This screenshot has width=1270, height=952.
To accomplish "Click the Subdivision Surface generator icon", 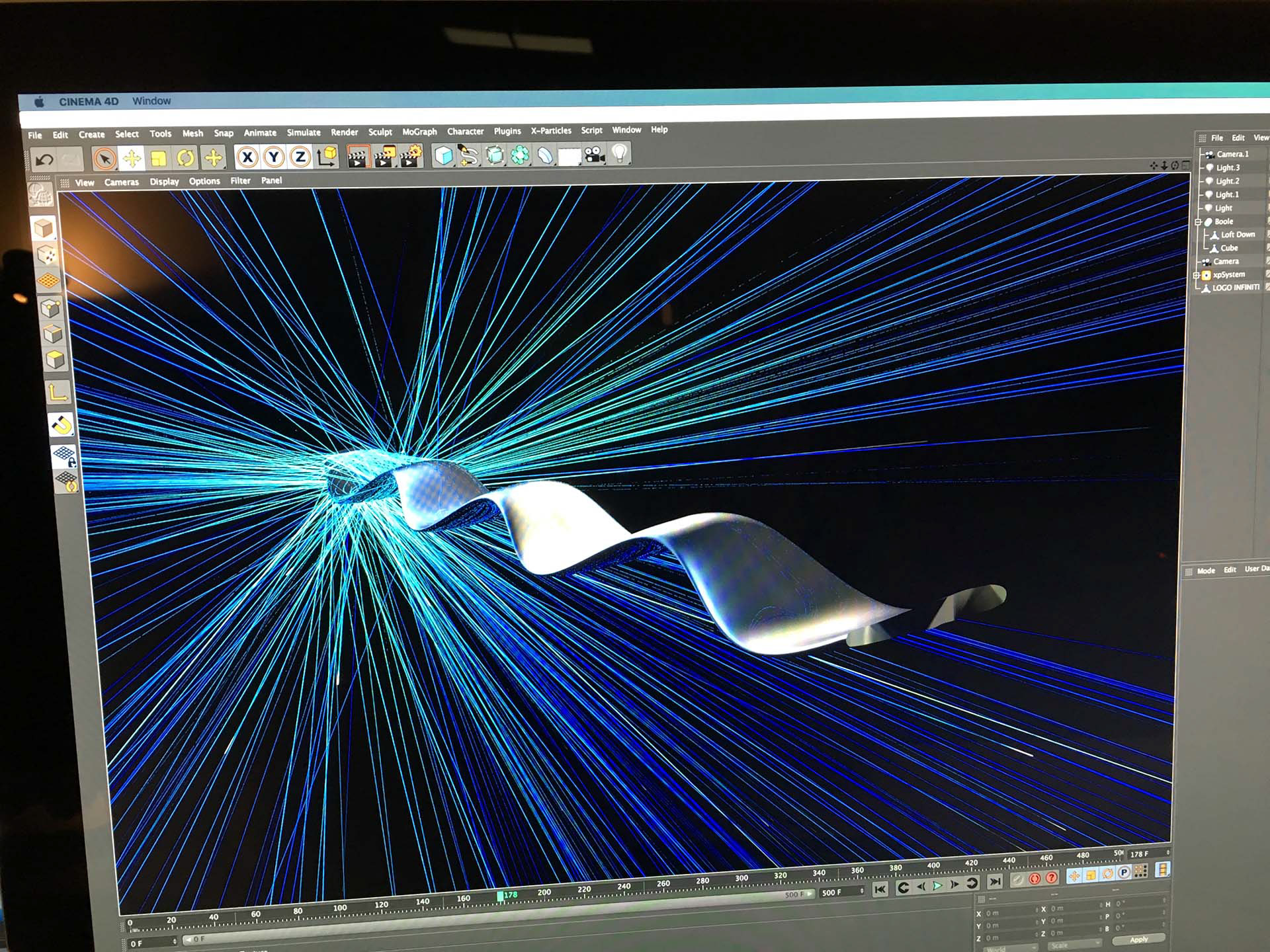I will pyautogui.click(x=495, y=155).
